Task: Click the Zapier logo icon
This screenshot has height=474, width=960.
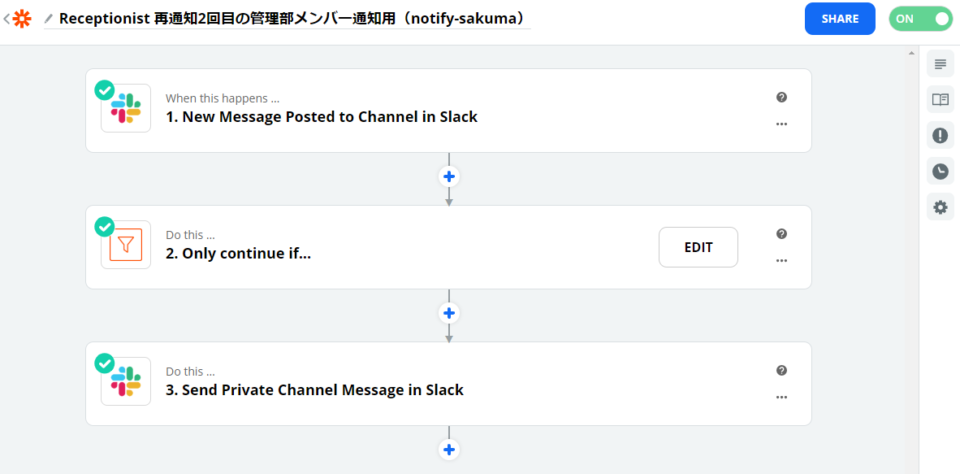Action: (x=22, y=19)
